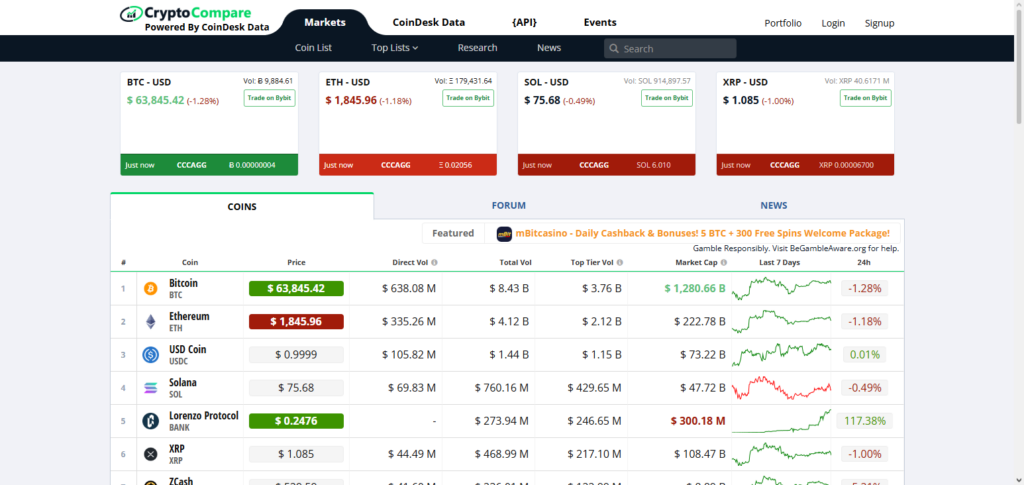
Task: Open News in the dark navigation bar
Action: coord(549,48)
